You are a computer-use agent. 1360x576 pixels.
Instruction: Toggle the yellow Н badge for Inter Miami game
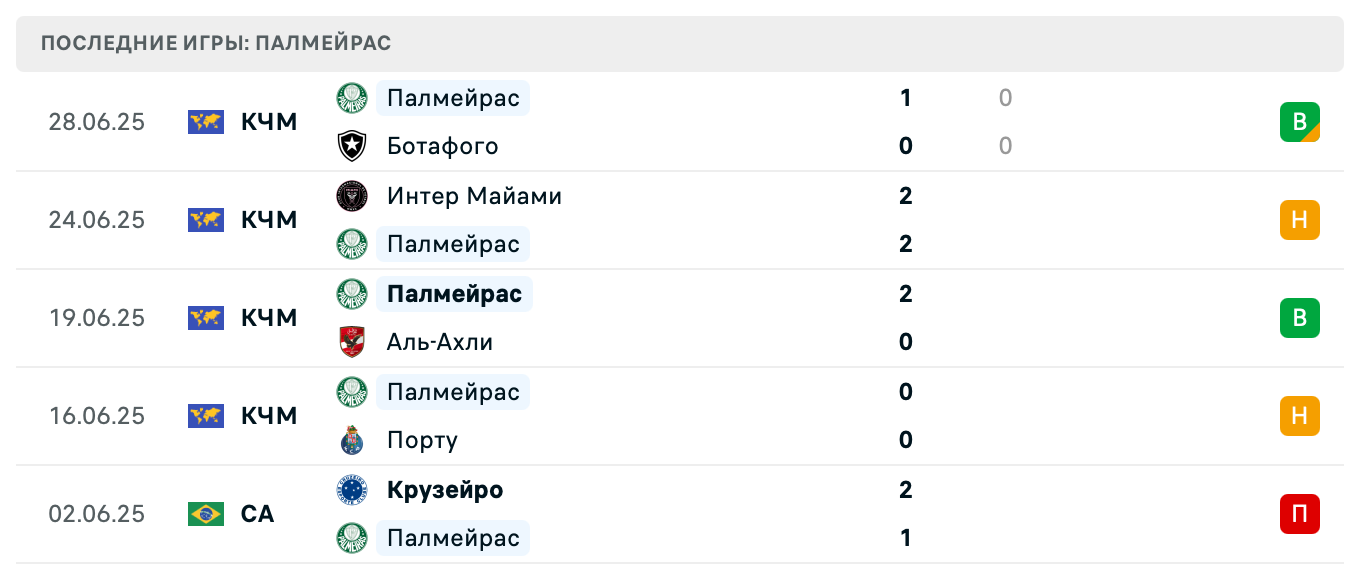coord(1299,220)
